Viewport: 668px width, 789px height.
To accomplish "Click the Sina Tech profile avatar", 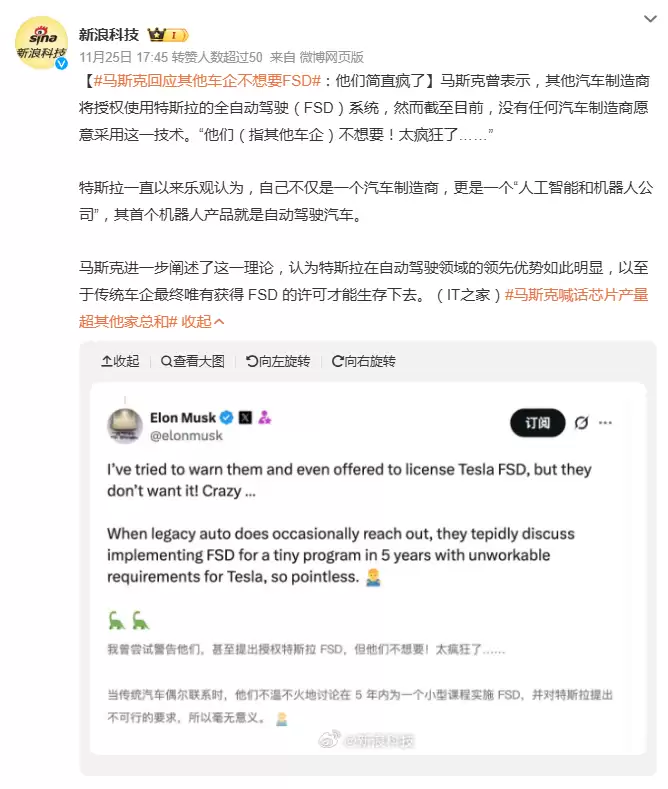I will coord(41,43).
